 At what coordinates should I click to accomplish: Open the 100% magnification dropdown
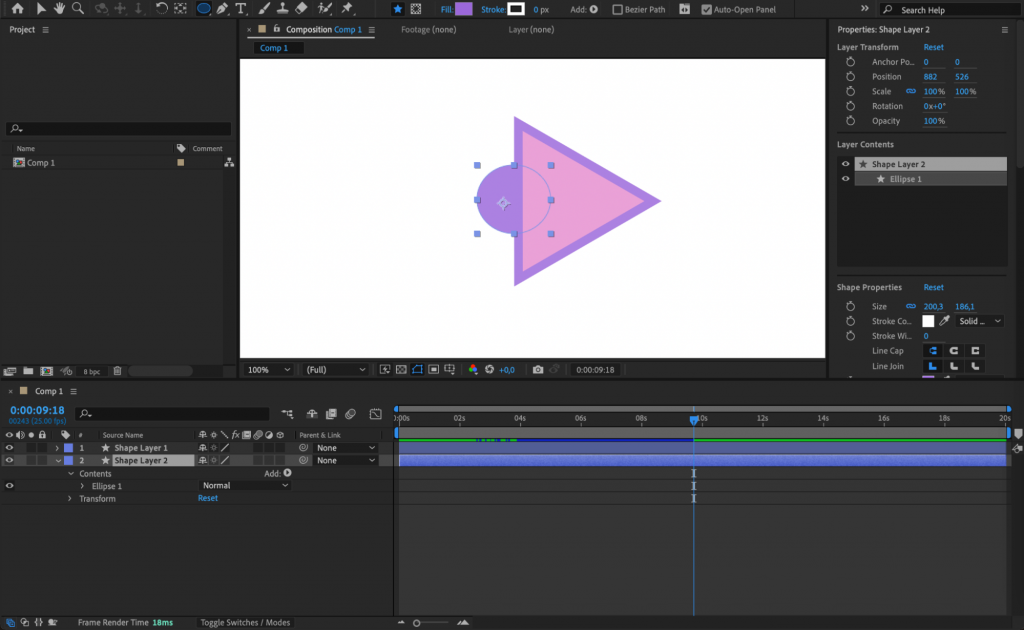[x=267, y=369]
